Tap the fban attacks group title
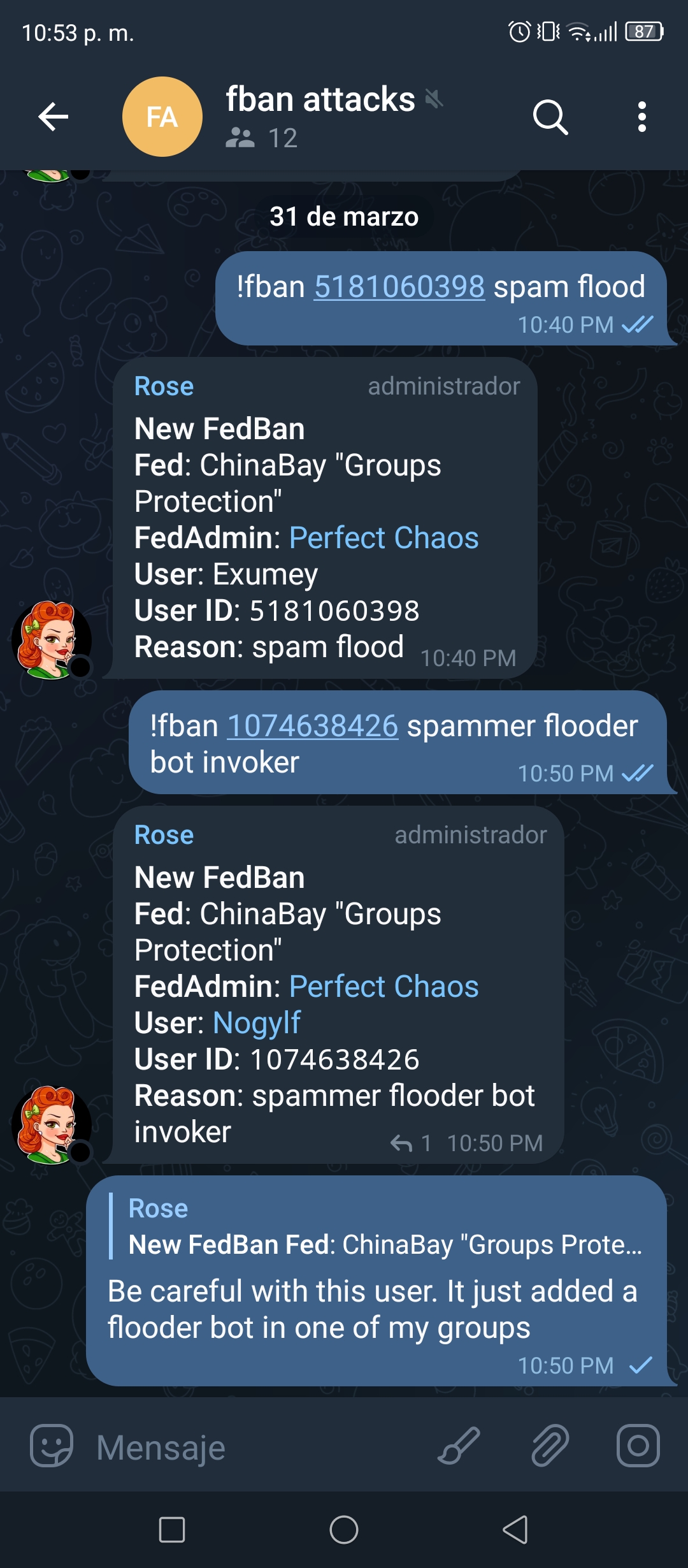The image size is (688, 1568). [x=320, y=99]
